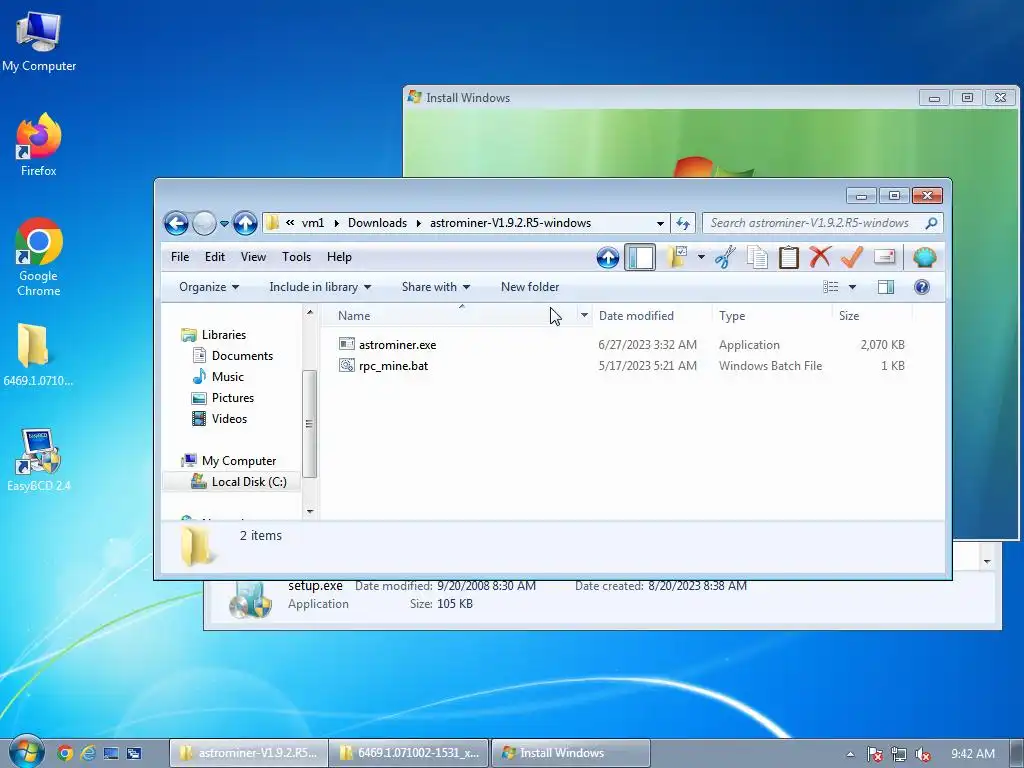Open Pictures library in navigation pane
The width and height of the screenshot is (1024, 768).
tap(232, 398)
